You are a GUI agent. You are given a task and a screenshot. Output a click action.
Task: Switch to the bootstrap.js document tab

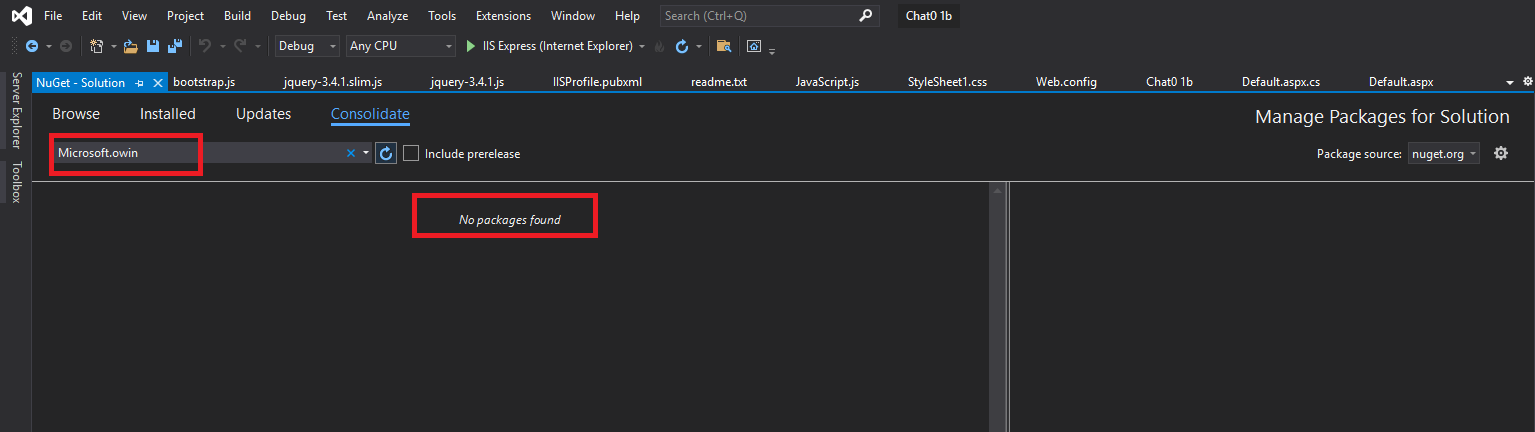coord(204,82)
